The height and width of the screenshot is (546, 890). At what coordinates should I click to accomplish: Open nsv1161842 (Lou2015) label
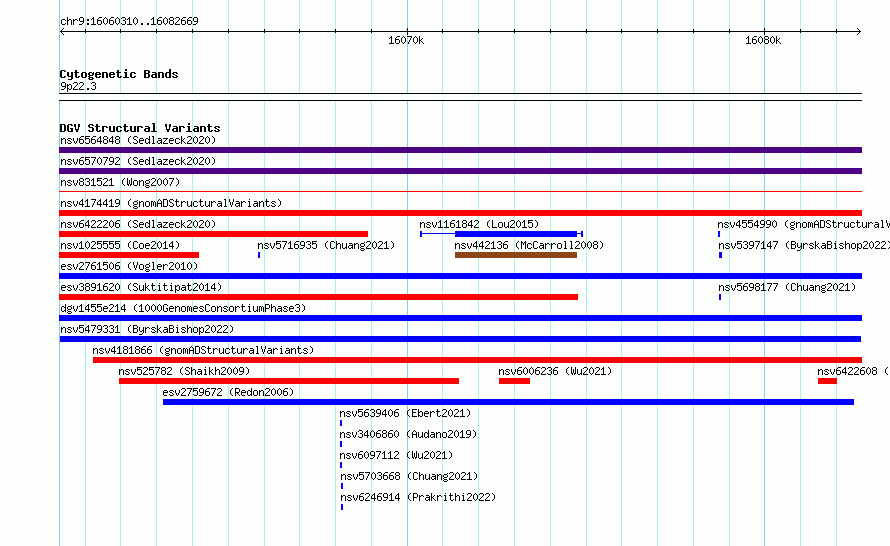pos(479,224)
